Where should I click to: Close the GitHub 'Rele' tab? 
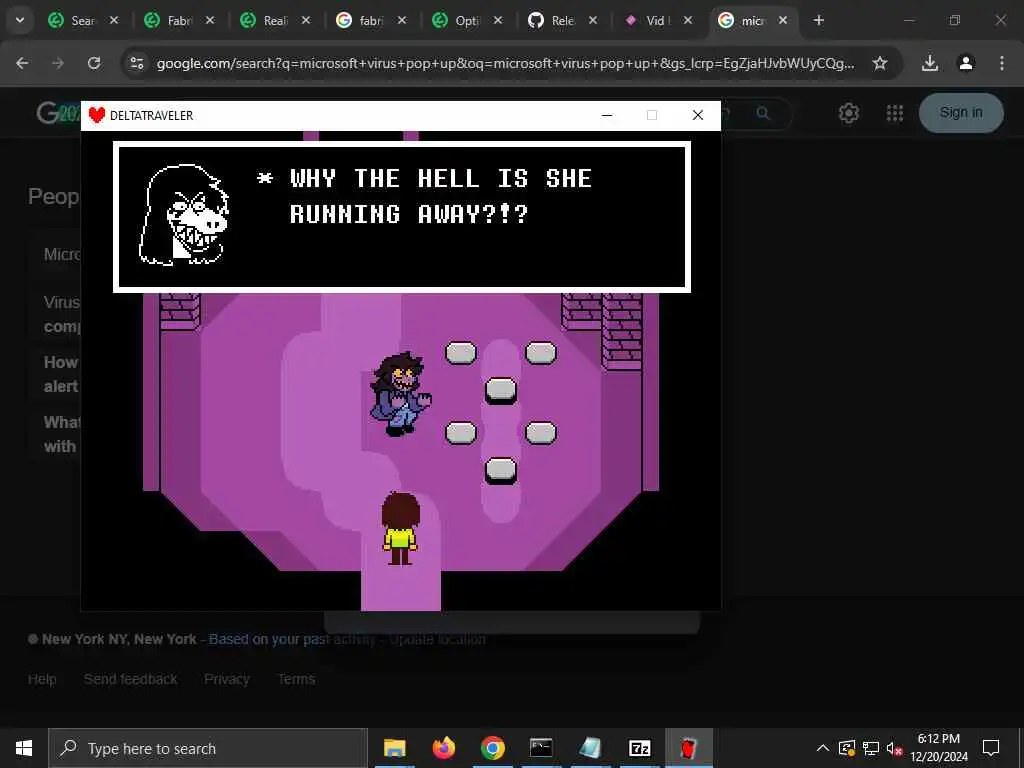593,20
